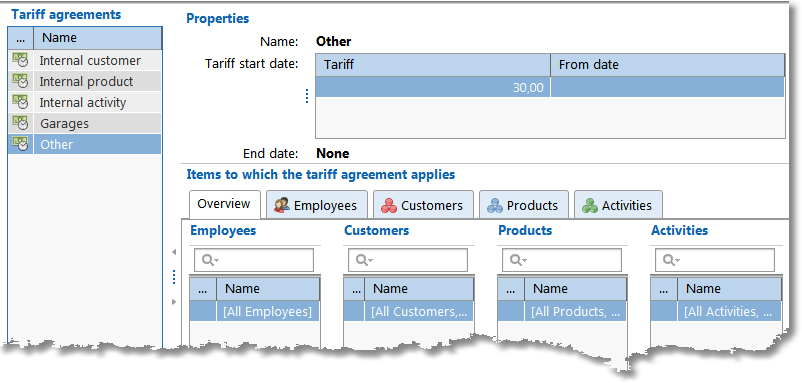This screenshot has width=802, height=383.
Task: Expand the Products search options dropdown
Action: coord(524,261)
